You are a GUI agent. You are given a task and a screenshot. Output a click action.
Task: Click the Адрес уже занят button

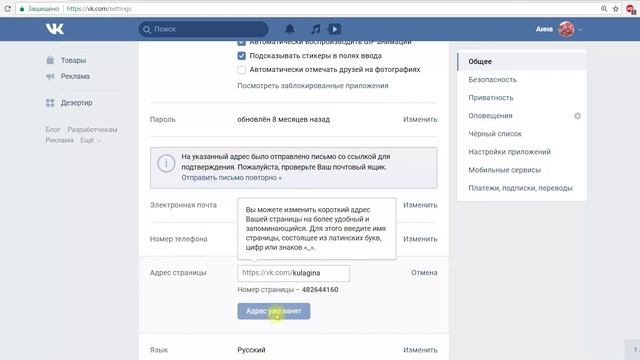click(x=274, y=311)
